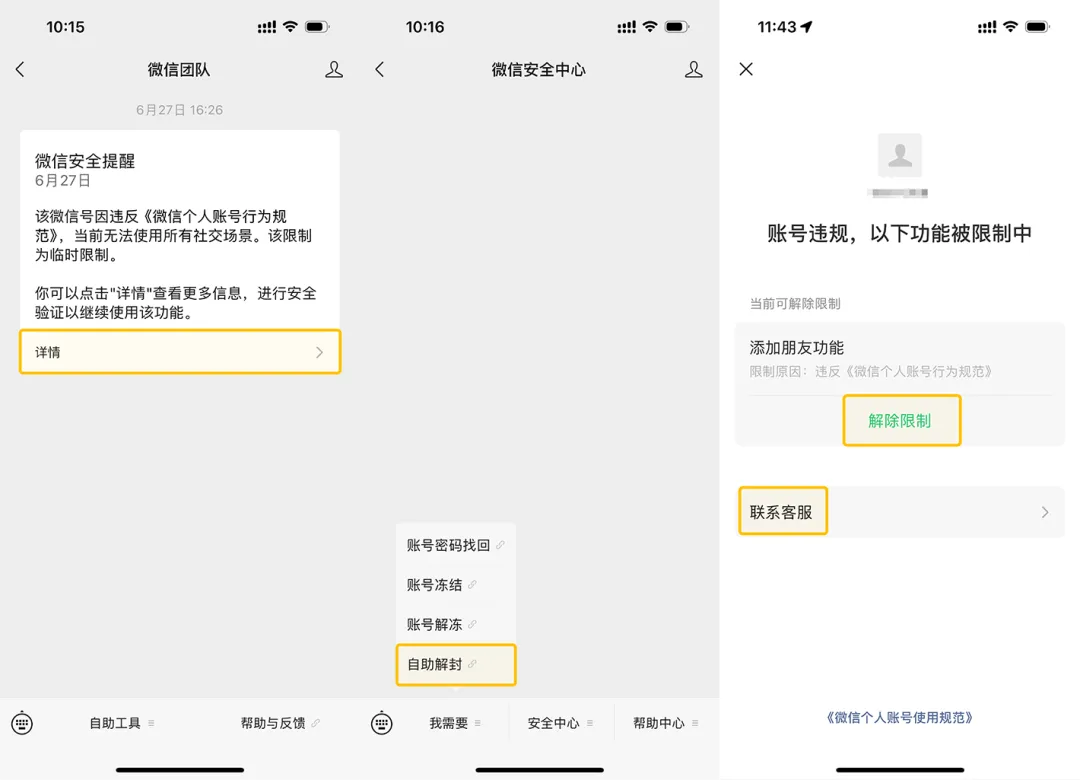Switch to keyboard input in 微信安全中心 chat
Viewport: 1080px width, 780px height.
tap(382, 723)
